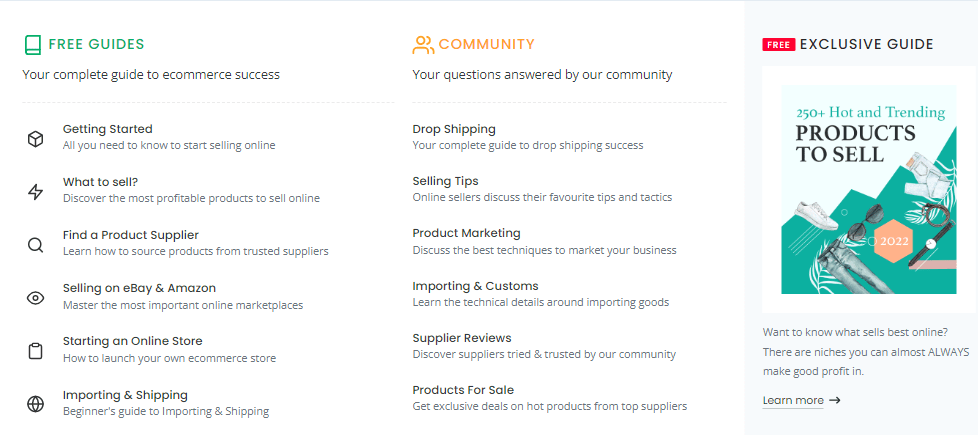Click the clipboard icon beside Starting an Online Store

pyautogui.click(x=36, y=351)
